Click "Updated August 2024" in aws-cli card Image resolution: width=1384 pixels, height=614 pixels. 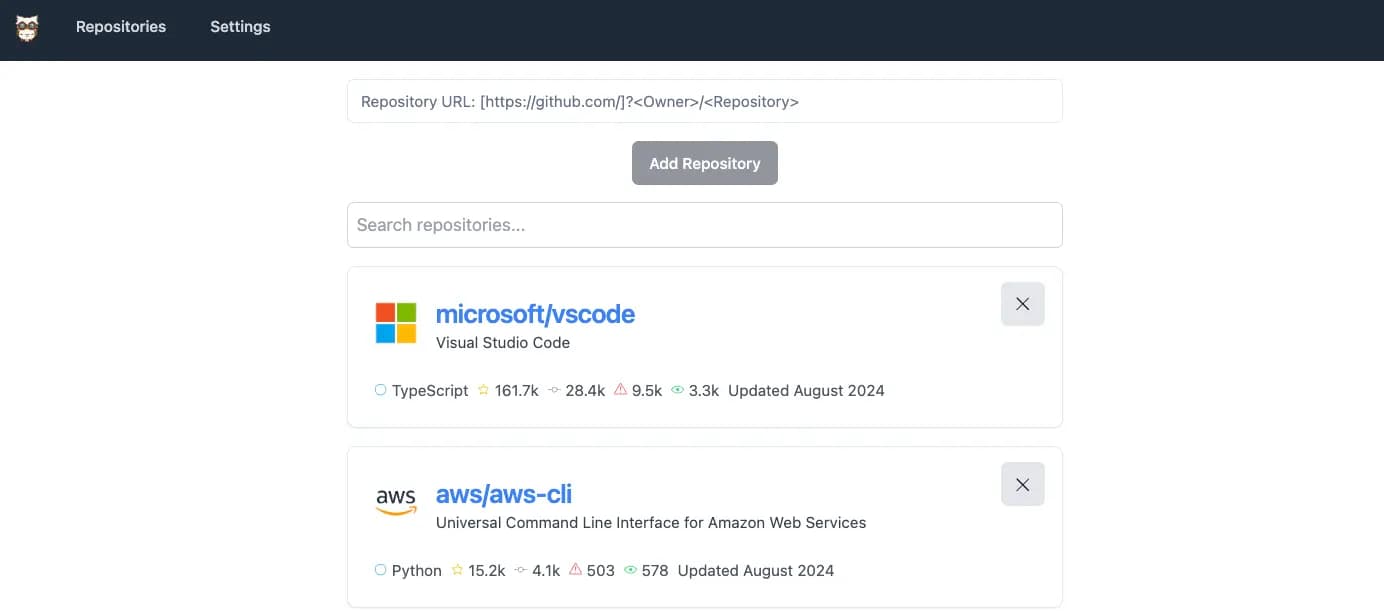756,570
